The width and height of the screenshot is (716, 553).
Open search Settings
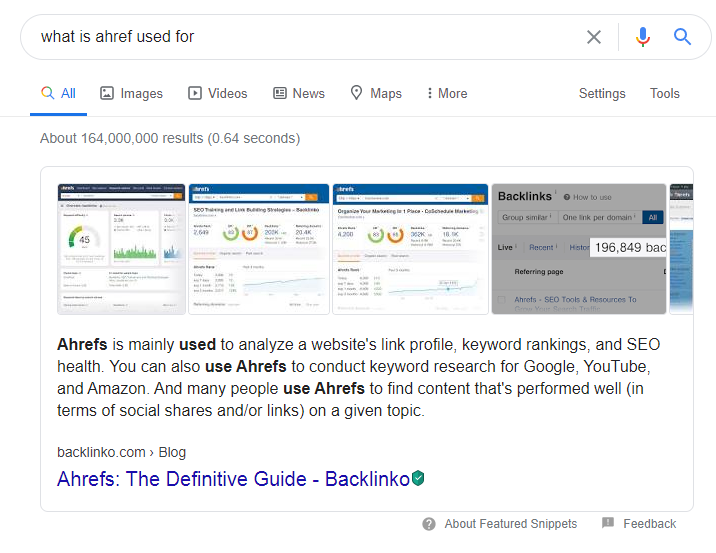point(602,94)
